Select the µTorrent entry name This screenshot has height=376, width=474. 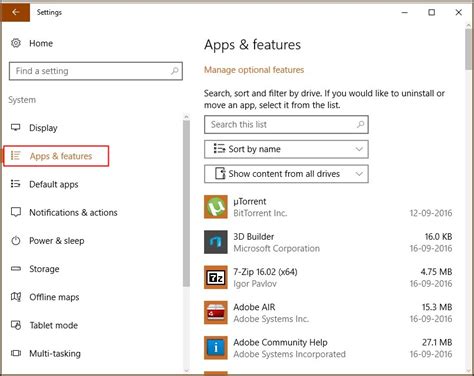click(250, 201)
